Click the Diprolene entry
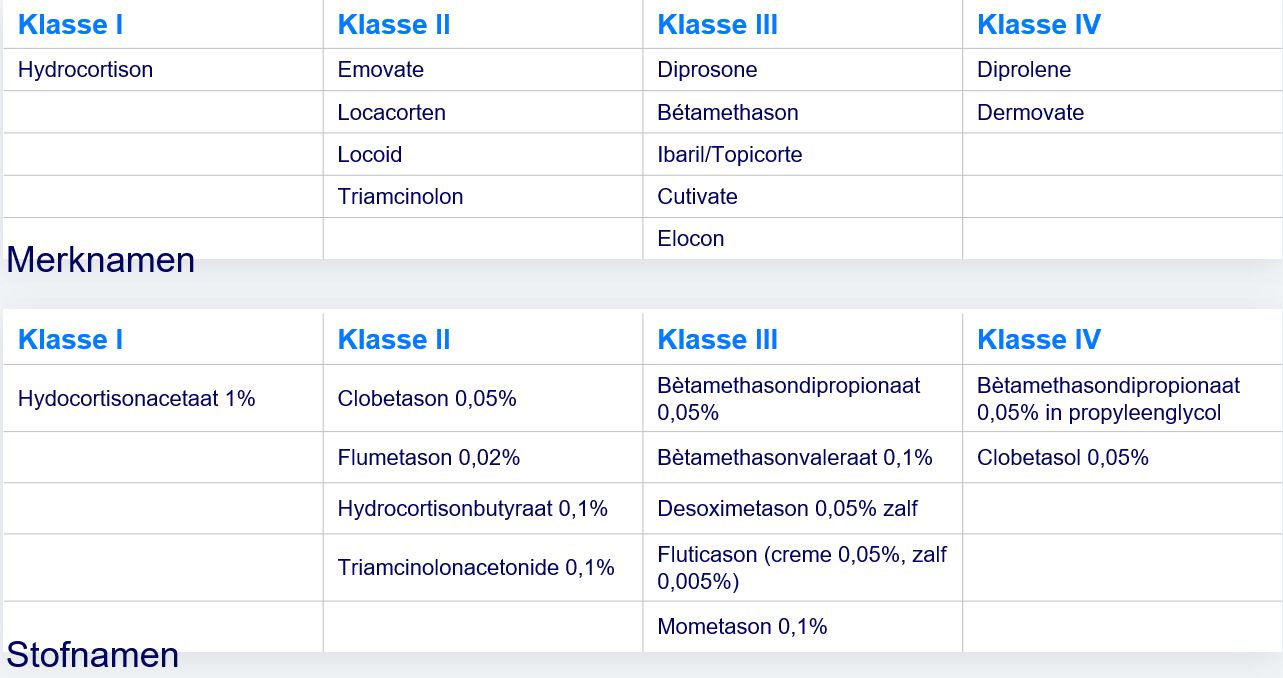 click(1024, 70)
